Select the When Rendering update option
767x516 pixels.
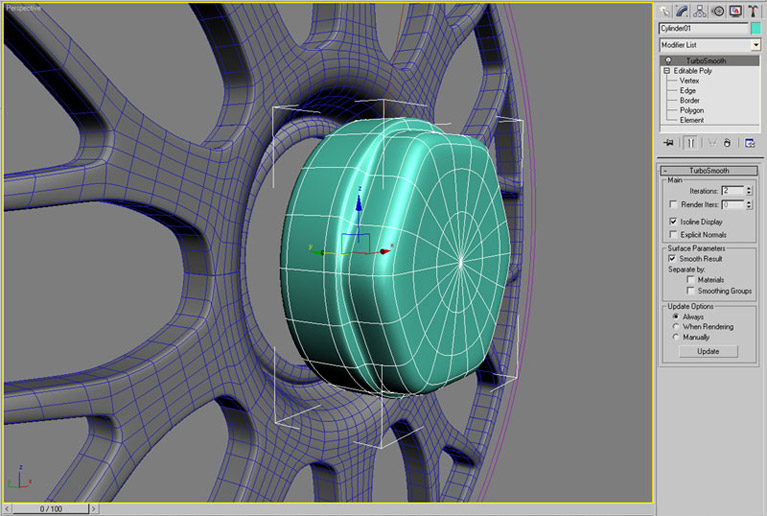(x=676, y=327)
